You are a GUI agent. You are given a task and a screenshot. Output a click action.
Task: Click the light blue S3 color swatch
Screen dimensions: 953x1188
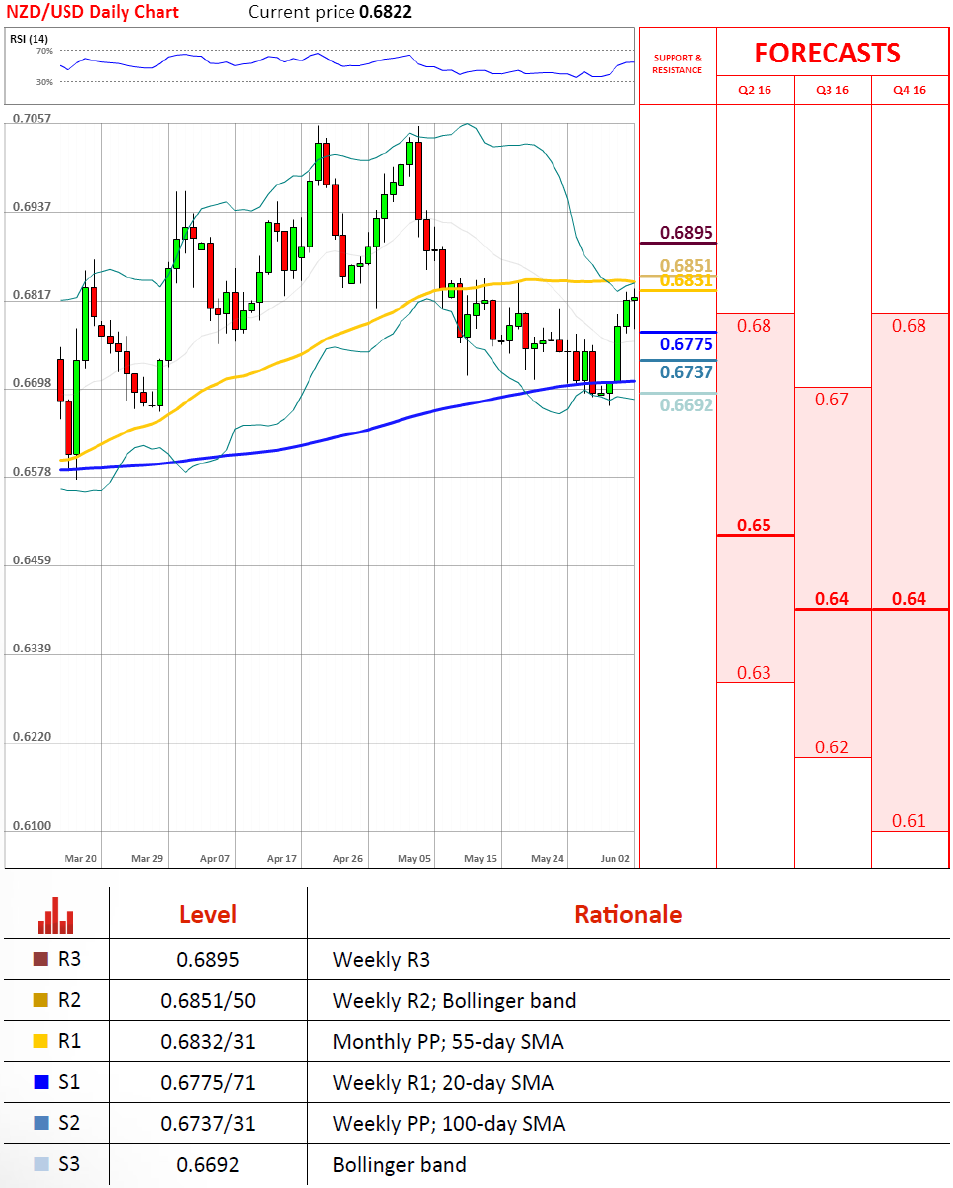(x=40, y=1164)
